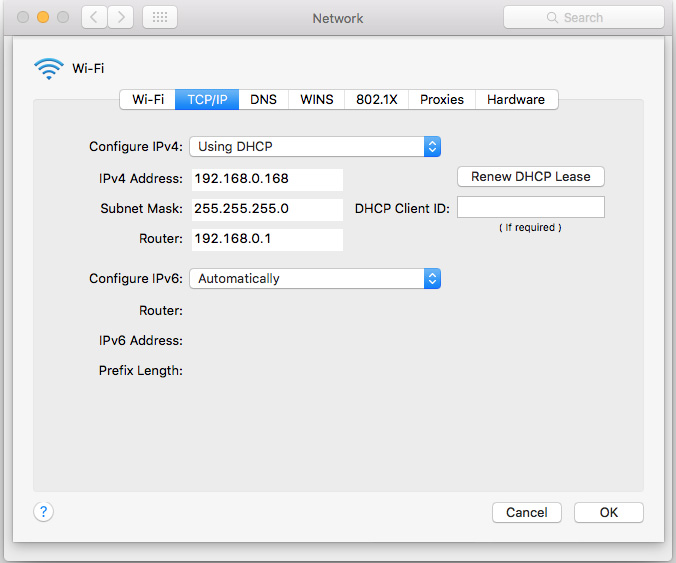Click the magnifier icon in Search
This screenshot has width=676, height=563.
pyautogui.click(x=551, y=18)
